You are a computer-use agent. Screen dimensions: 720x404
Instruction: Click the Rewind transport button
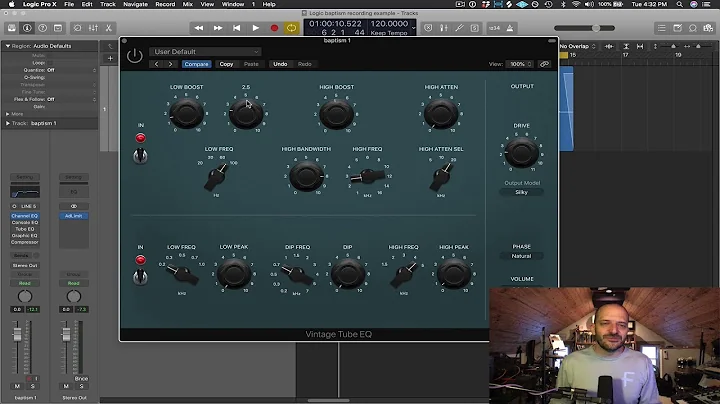(199, 28)
